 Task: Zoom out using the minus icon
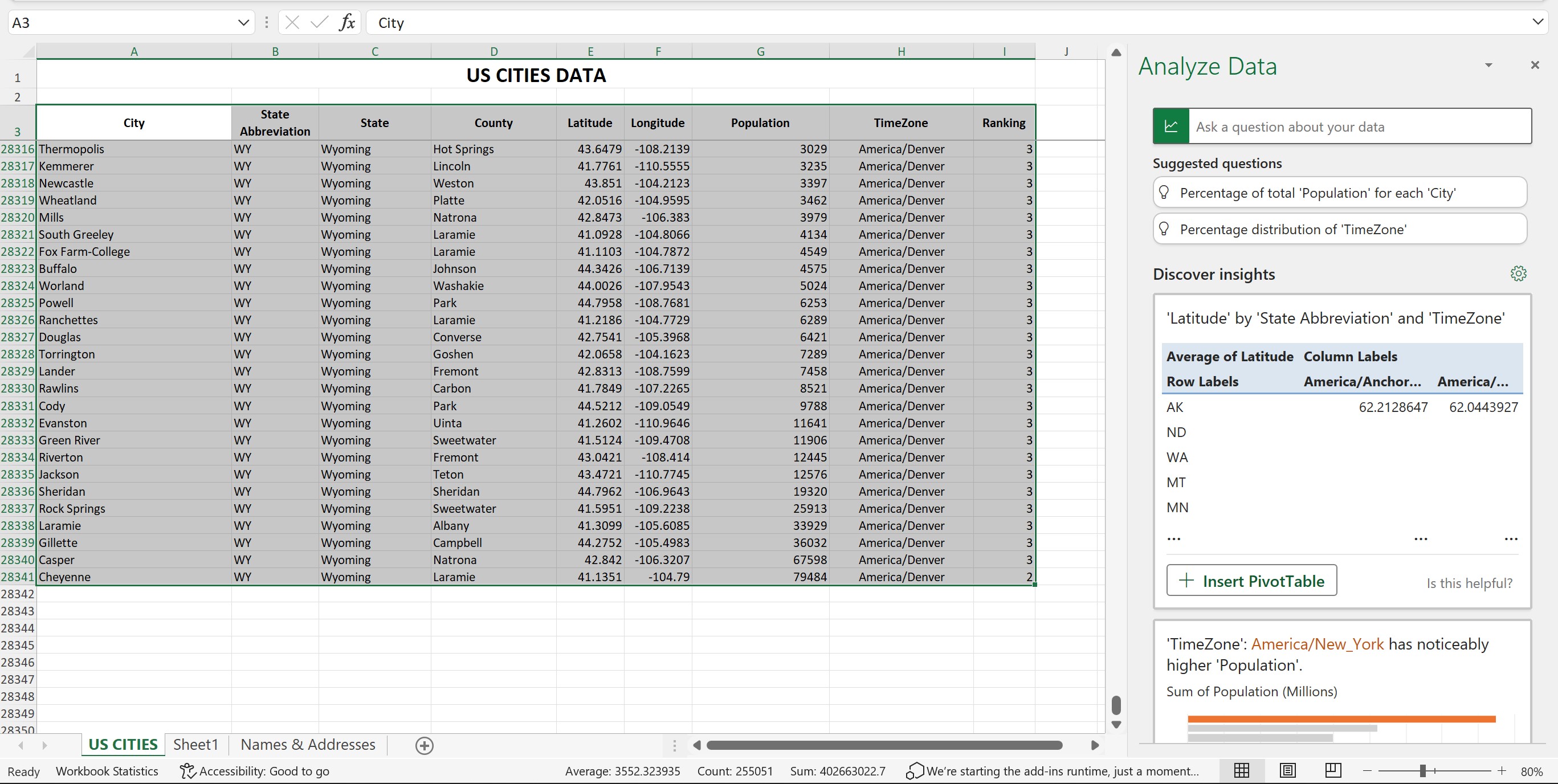(x=1367, y=771)
